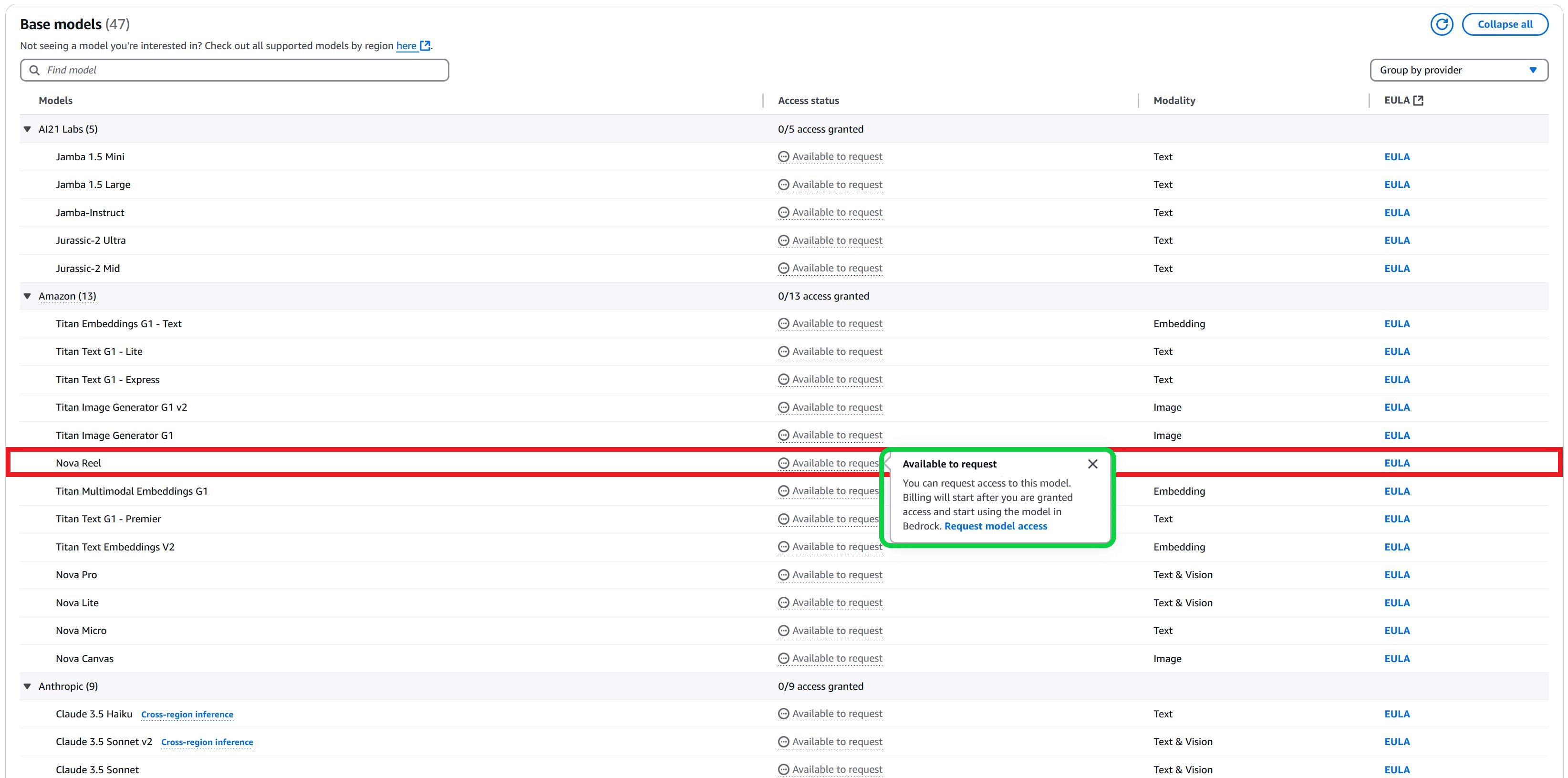Click the external link icon after the word here
The width and height of the screenshot is (1568, 778).
click(x=426, y=46)
